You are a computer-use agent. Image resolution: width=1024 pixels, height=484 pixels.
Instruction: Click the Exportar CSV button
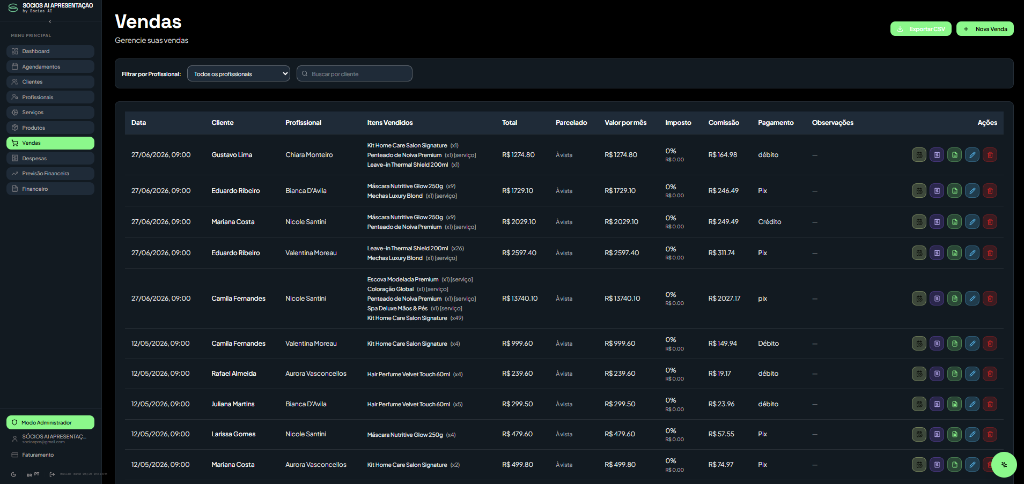[921, 29]
